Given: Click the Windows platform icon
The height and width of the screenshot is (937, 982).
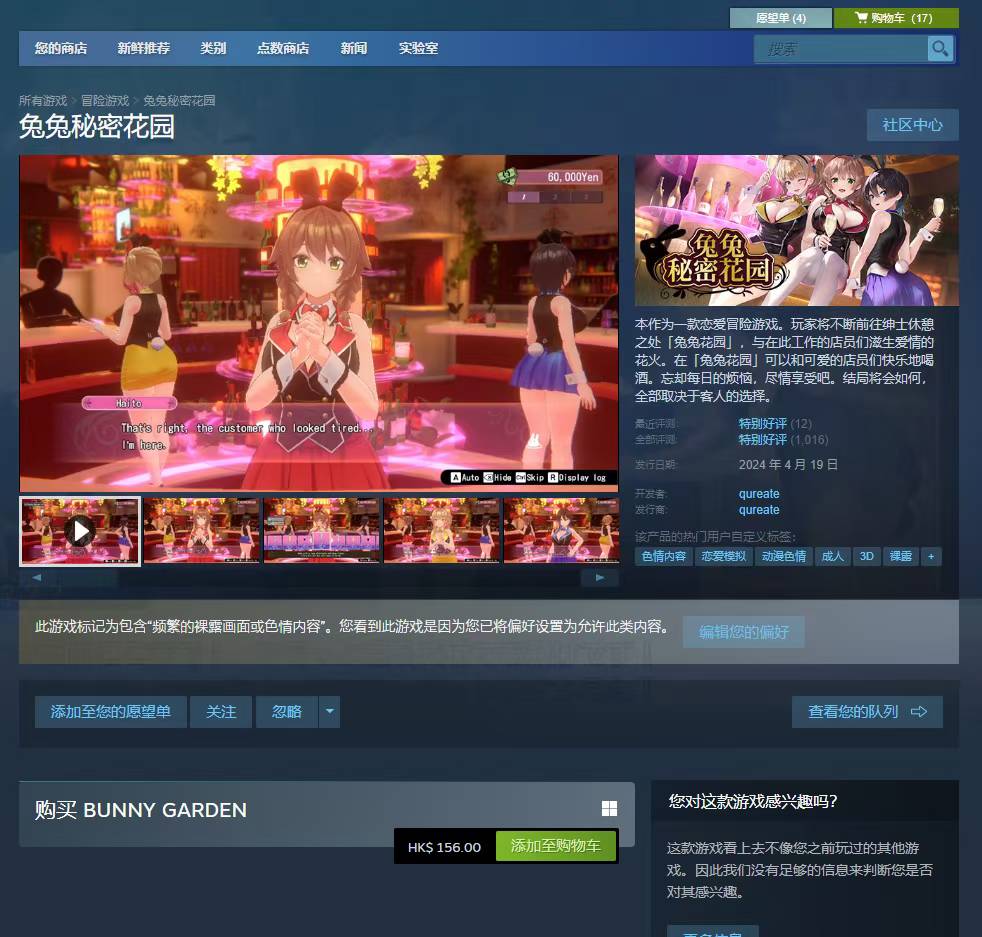Looking at the screenshot, I should pos(609,809).
